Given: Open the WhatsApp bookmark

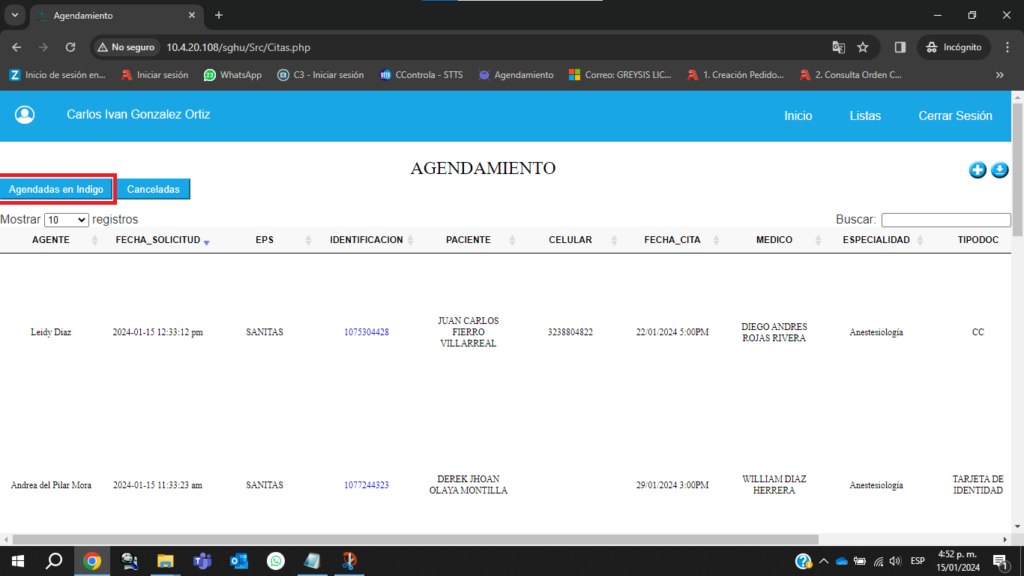Looking at the screenshot, I should coord(232,75).
